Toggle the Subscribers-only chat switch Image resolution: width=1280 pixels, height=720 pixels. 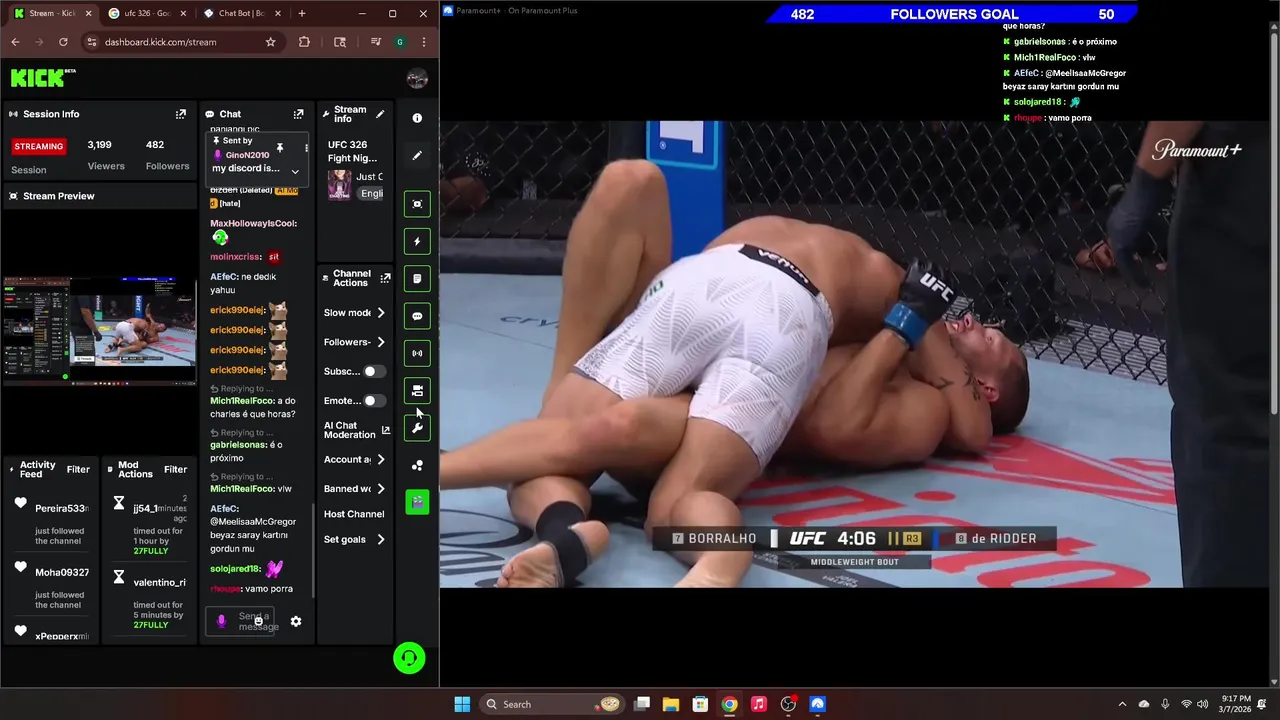click(374, 371)
